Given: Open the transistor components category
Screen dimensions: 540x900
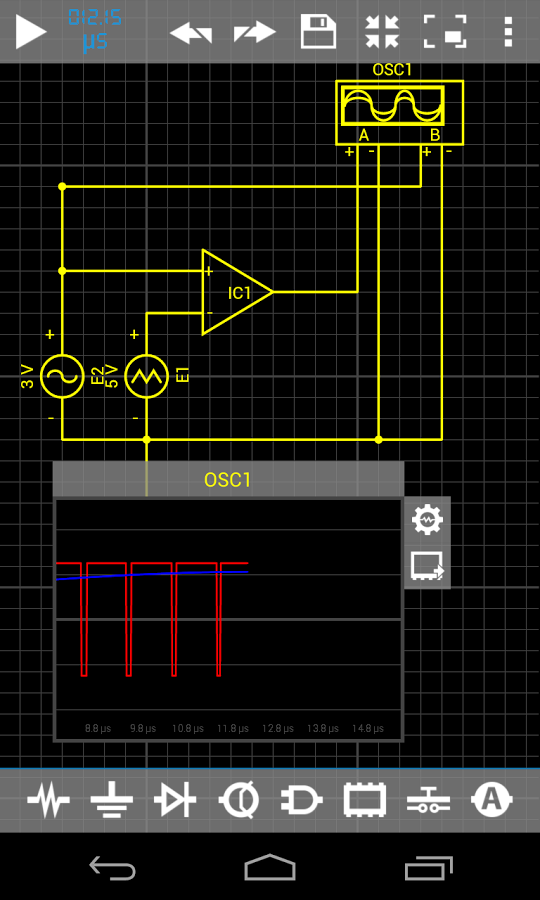Looking at the screenshot, I should (x=239, y=799).
